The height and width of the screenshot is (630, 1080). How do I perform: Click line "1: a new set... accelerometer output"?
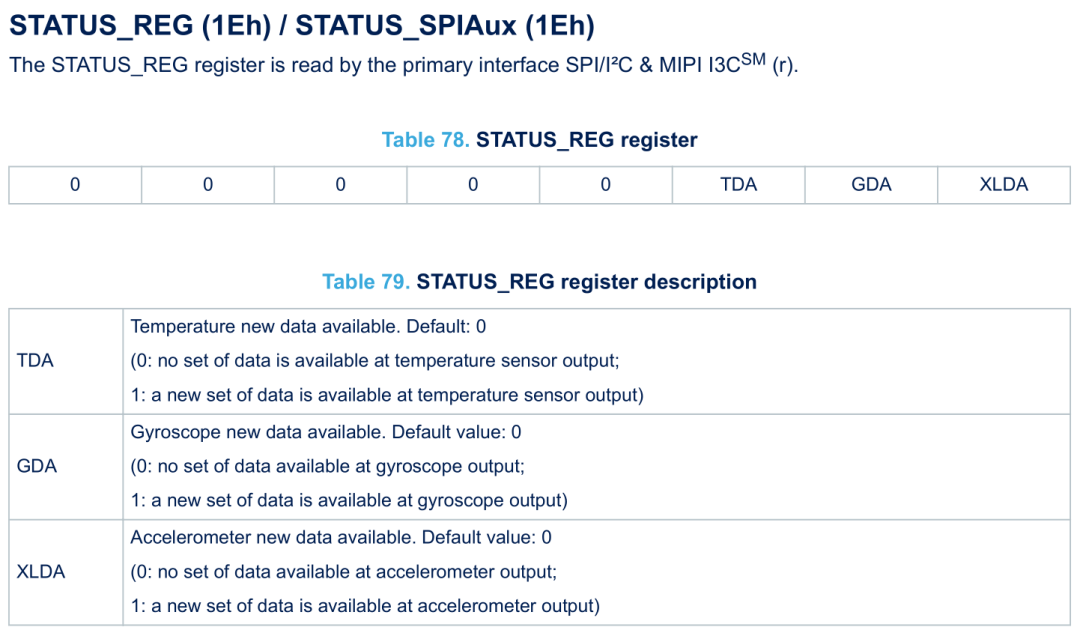(x=365, y=605)
